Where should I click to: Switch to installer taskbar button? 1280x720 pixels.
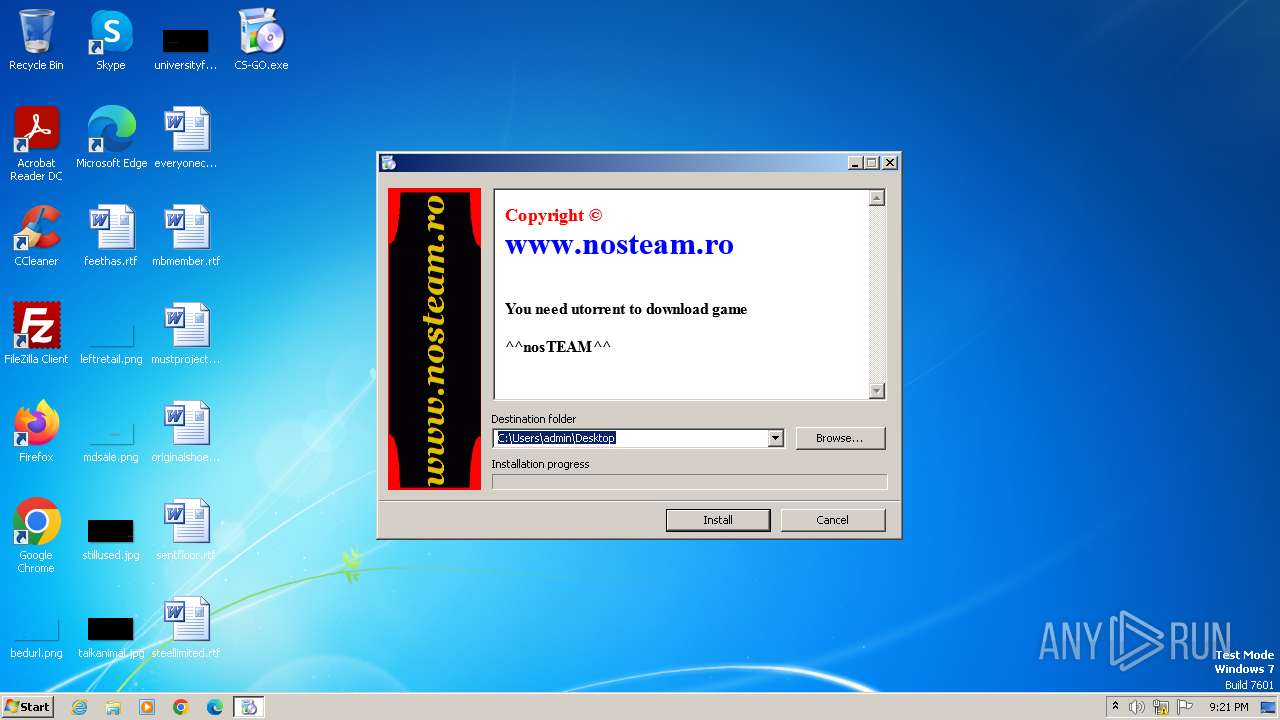249,707
